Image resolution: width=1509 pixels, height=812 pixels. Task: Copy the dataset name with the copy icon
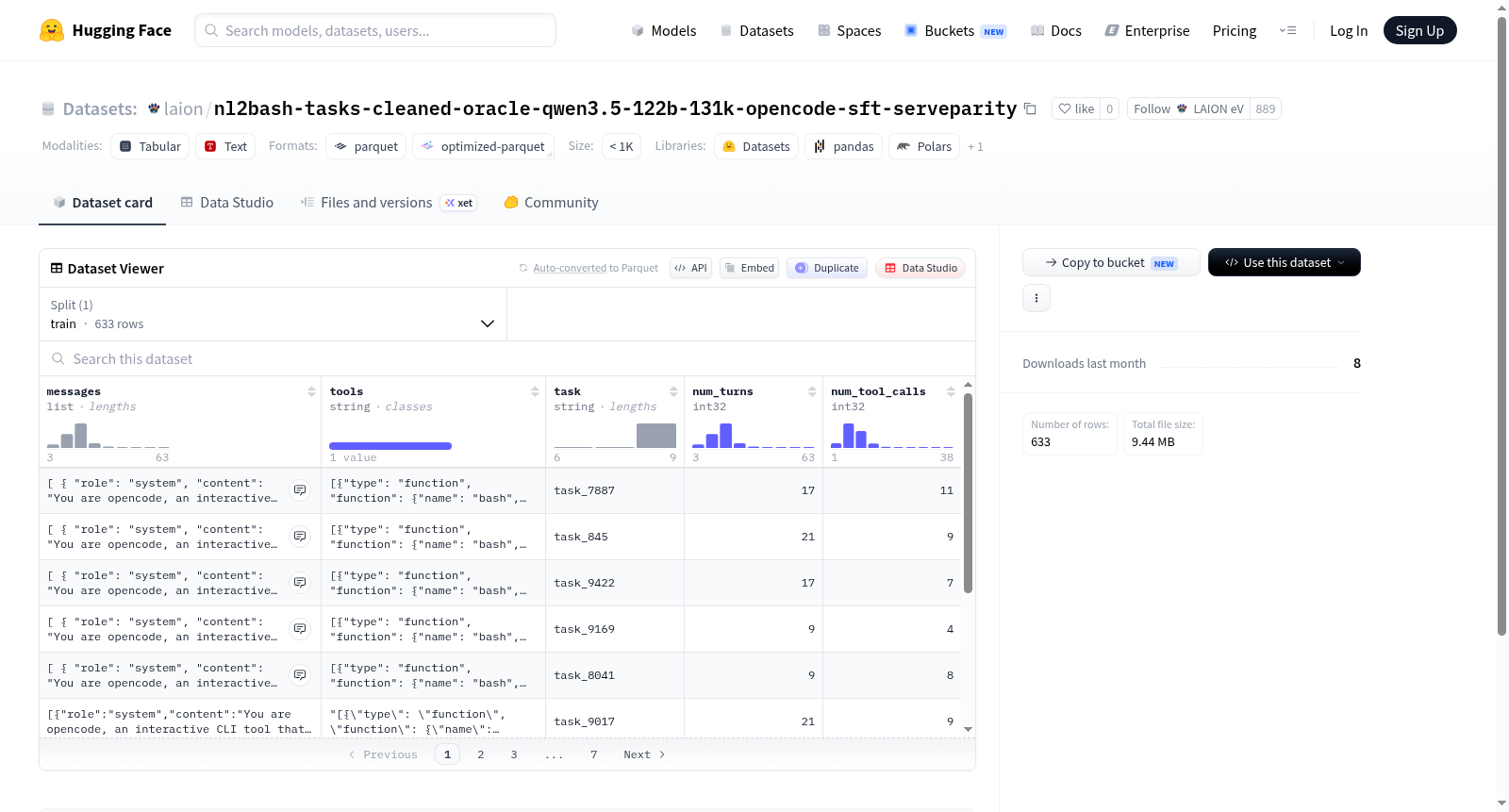(x=1030, y=109)
